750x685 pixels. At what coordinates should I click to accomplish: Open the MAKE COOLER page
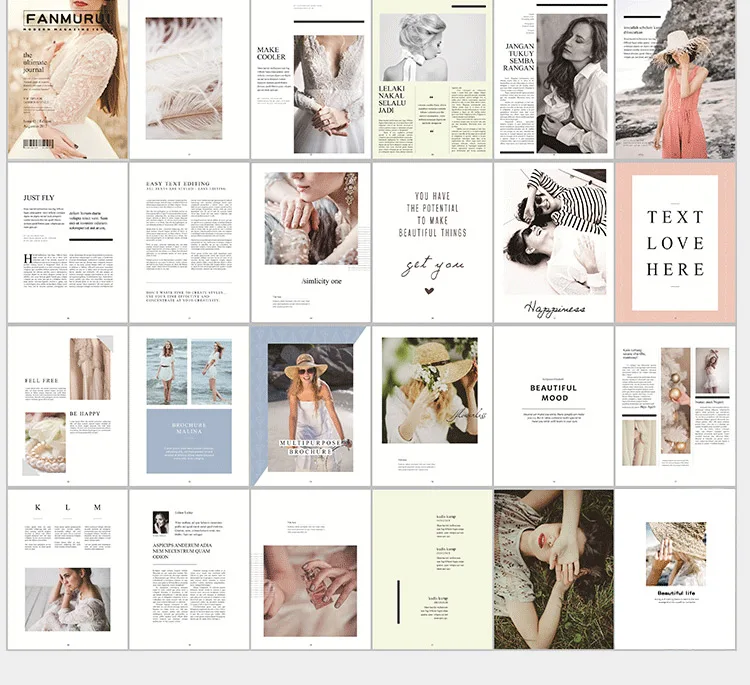310,78
